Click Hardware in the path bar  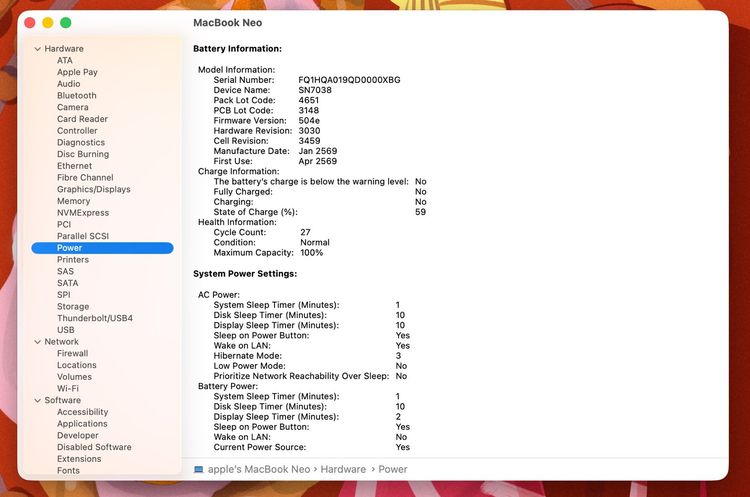(343, 470)
